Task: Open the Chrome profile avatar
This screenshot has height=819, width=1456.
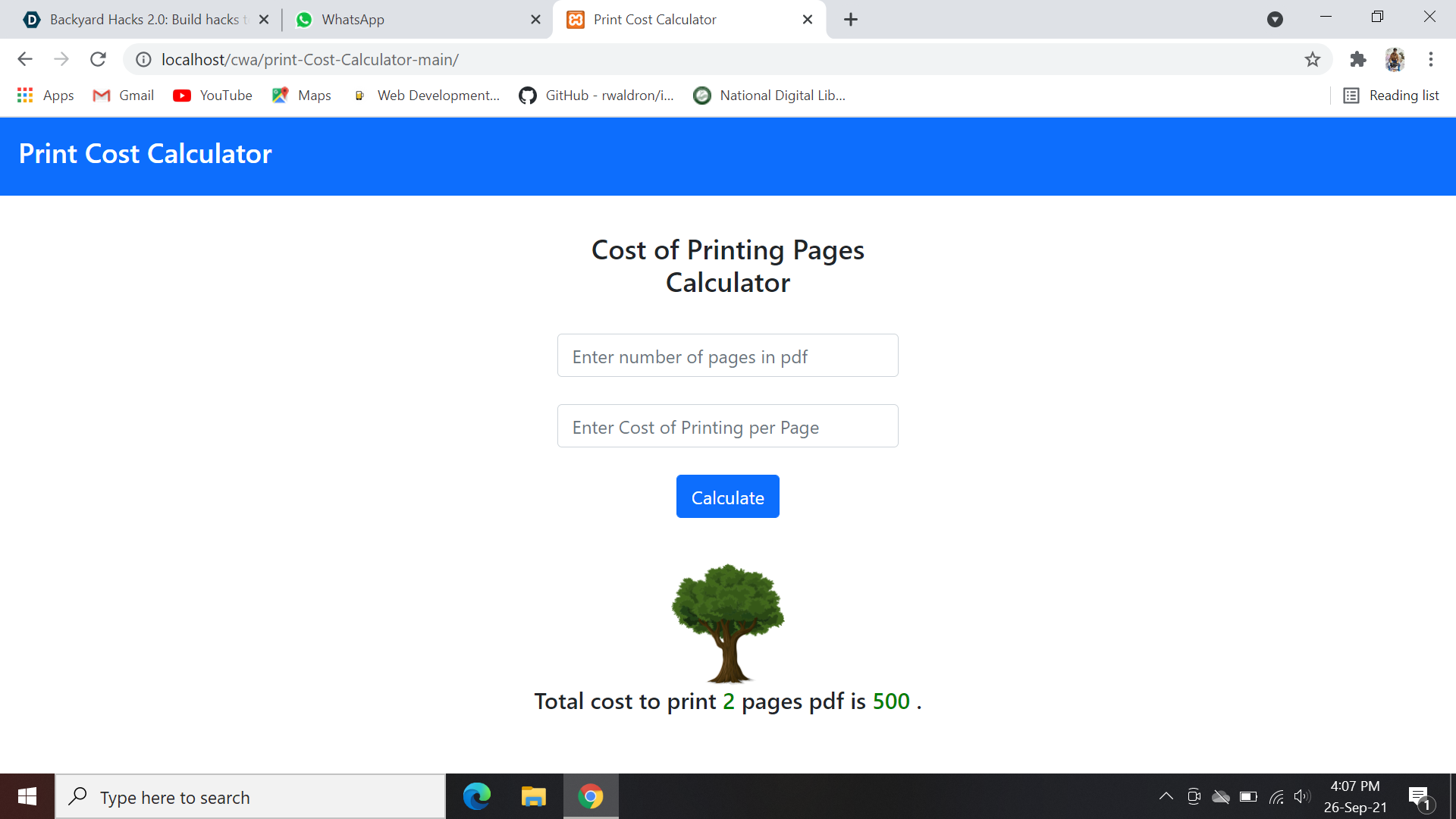Action: click(x=1395, y=59)
